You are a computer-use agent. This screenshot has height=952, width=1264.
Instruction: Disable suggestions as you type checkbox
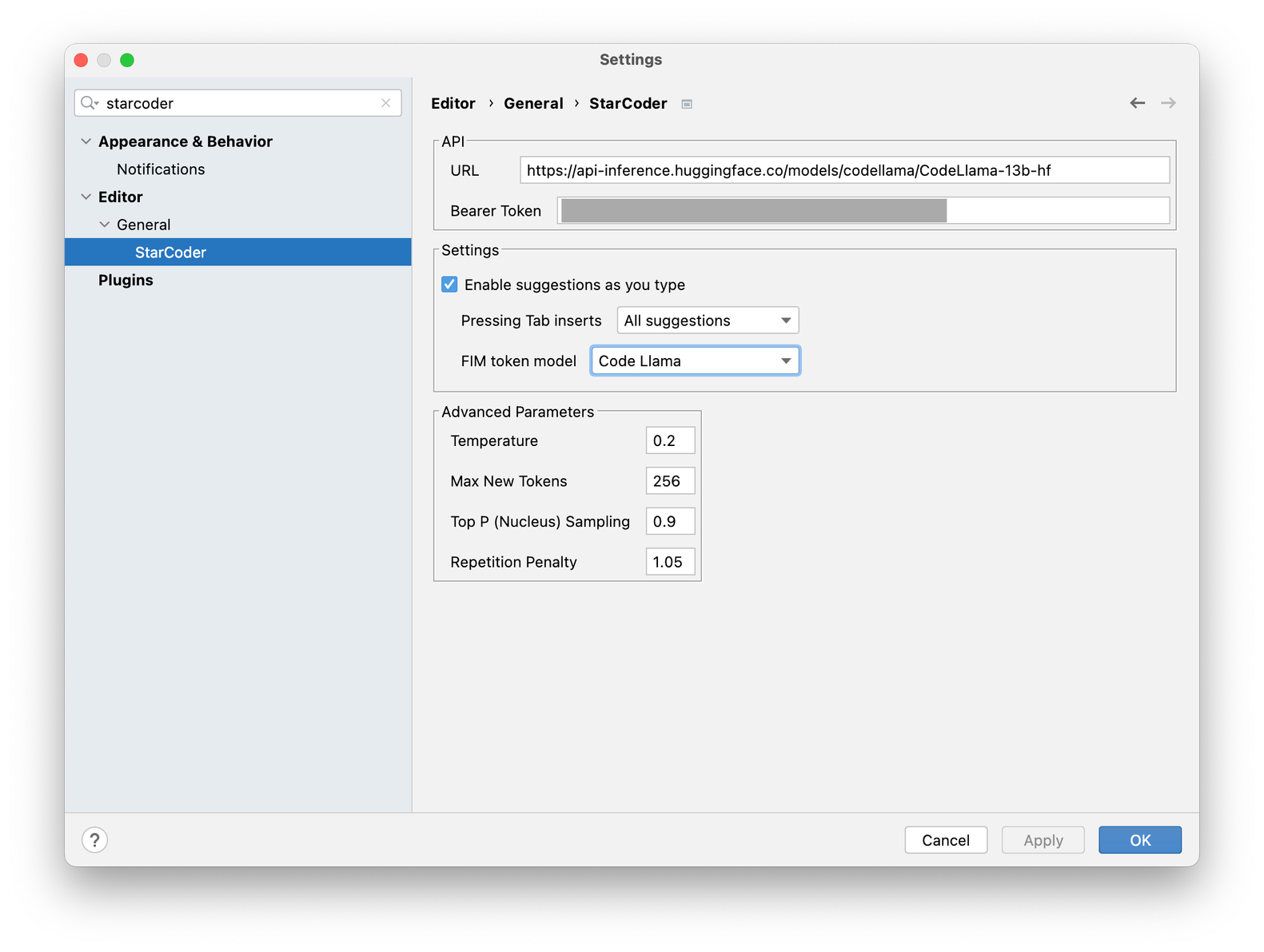(450, 285)
